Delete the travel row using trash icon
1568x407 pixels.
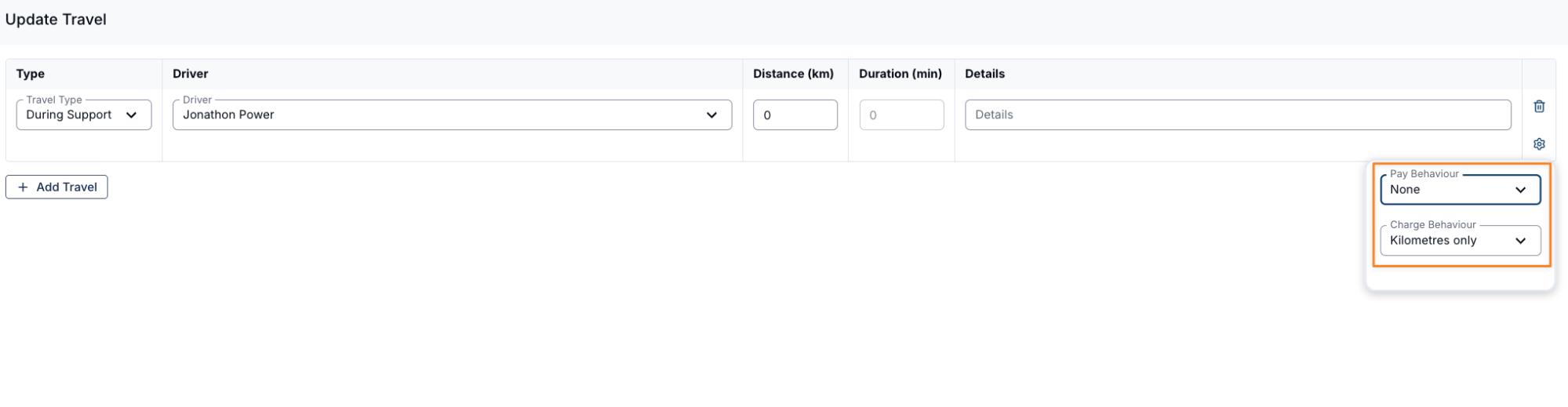(1539, 107)
